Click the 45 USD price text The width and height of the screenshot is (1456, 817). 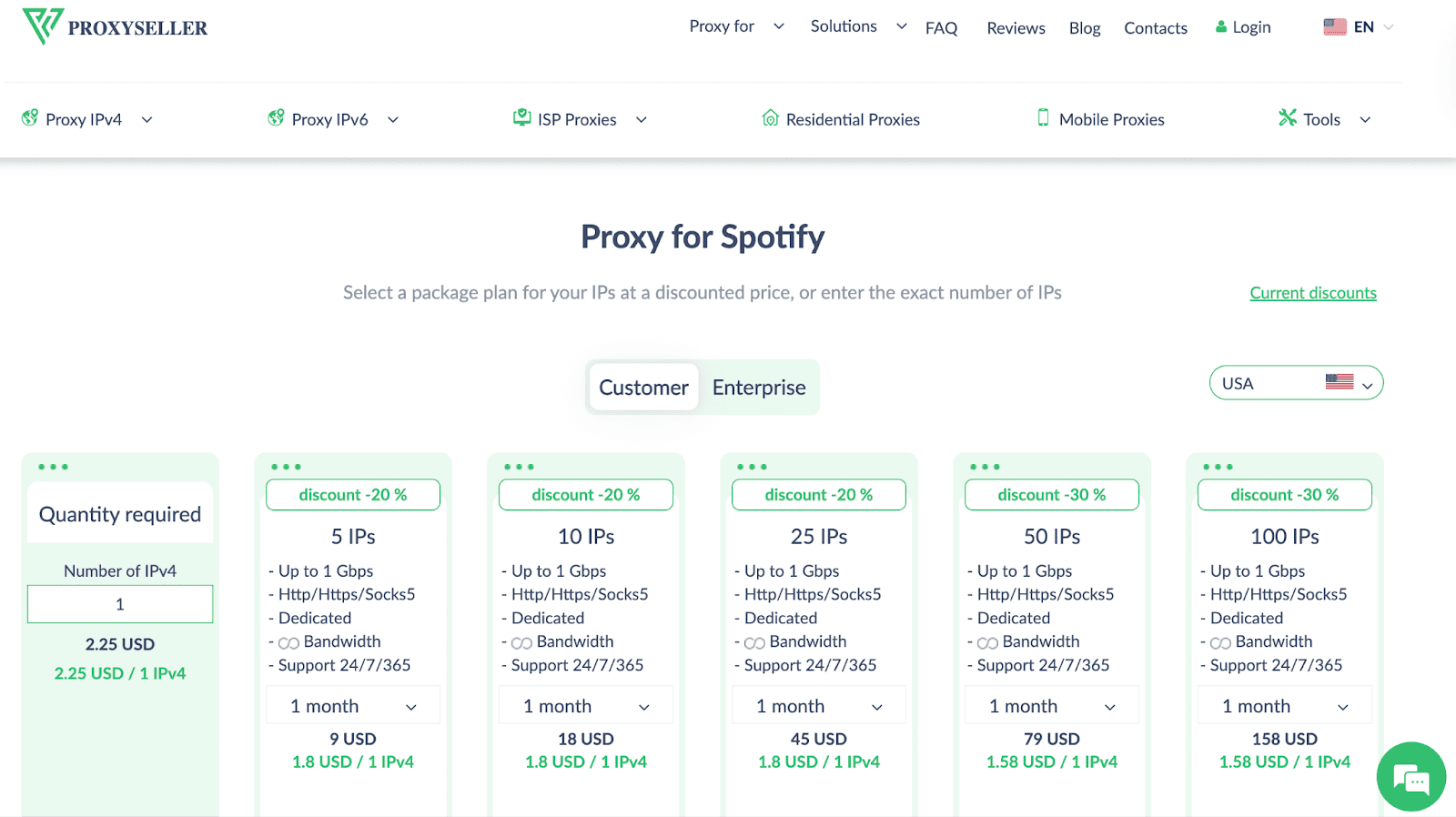(819, 739)
